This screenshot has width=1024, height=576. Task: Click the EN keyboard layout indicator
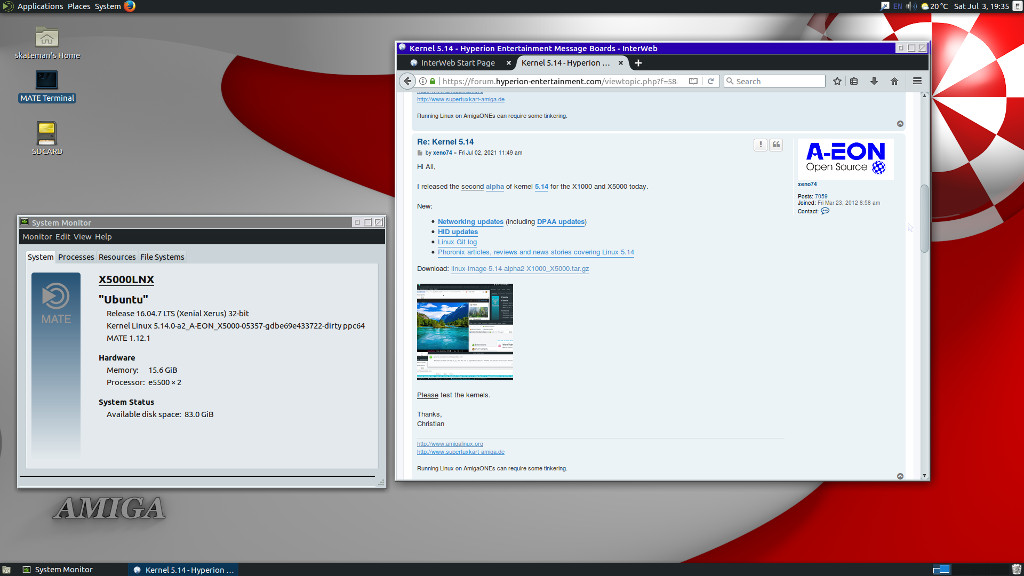click(897, 6)
